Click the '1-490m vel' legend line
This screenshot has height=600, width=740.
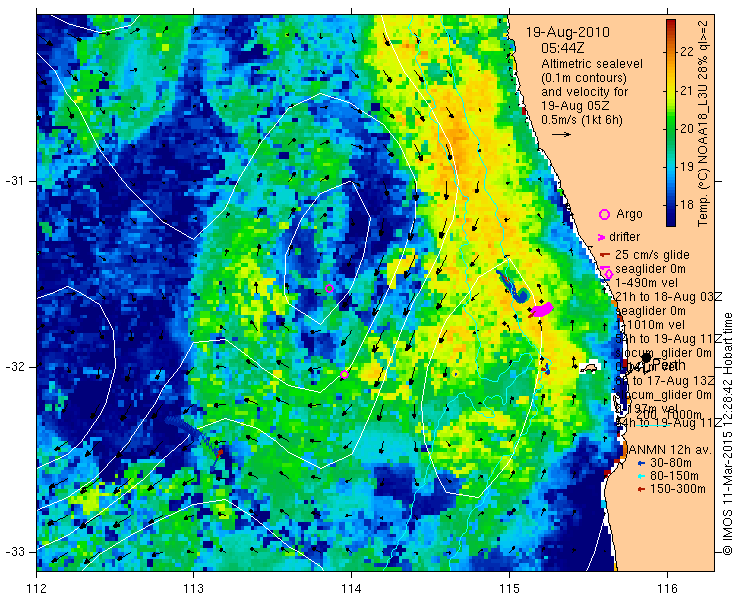click(x=647, y=283)
